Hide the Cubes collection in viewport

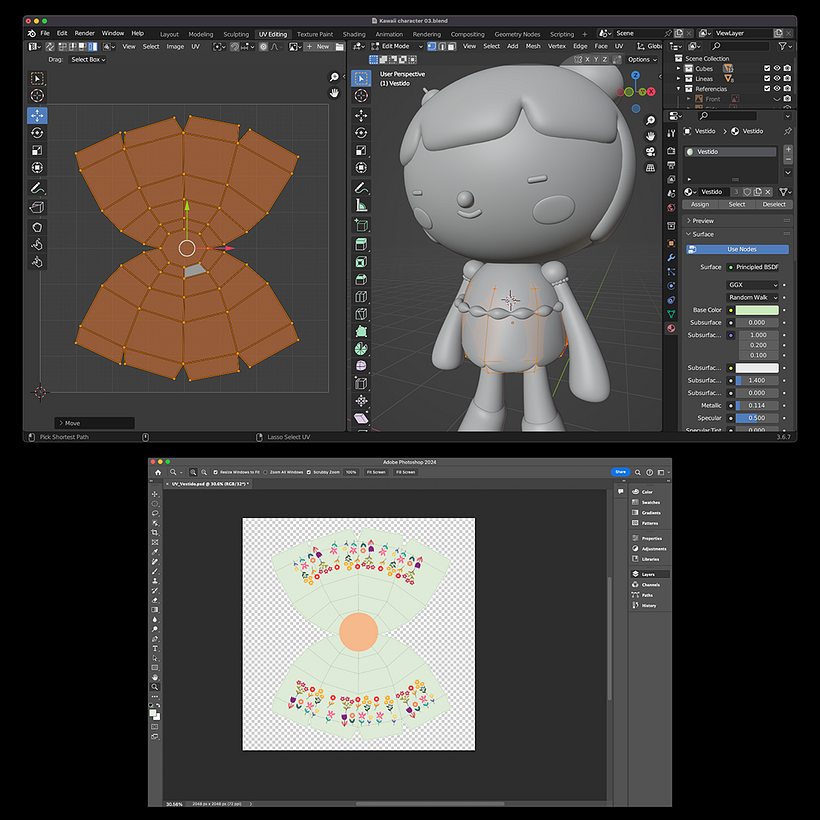776,68
